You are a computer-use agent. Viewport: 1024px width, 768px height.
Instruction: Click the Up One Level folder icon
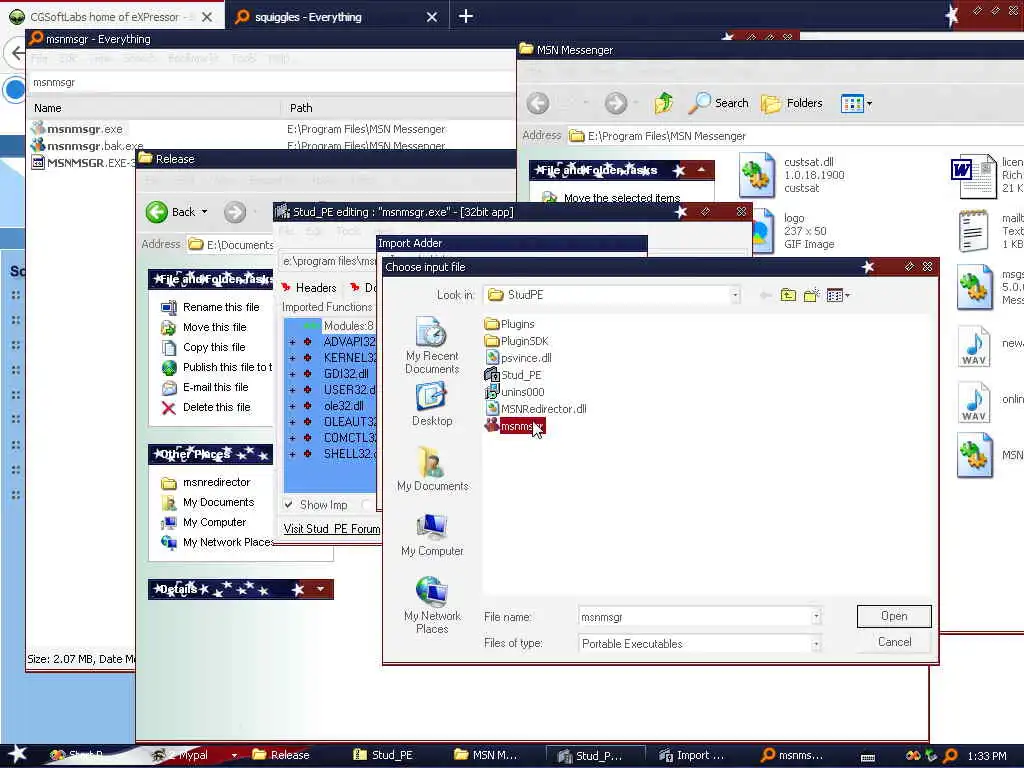coord(788,295)
